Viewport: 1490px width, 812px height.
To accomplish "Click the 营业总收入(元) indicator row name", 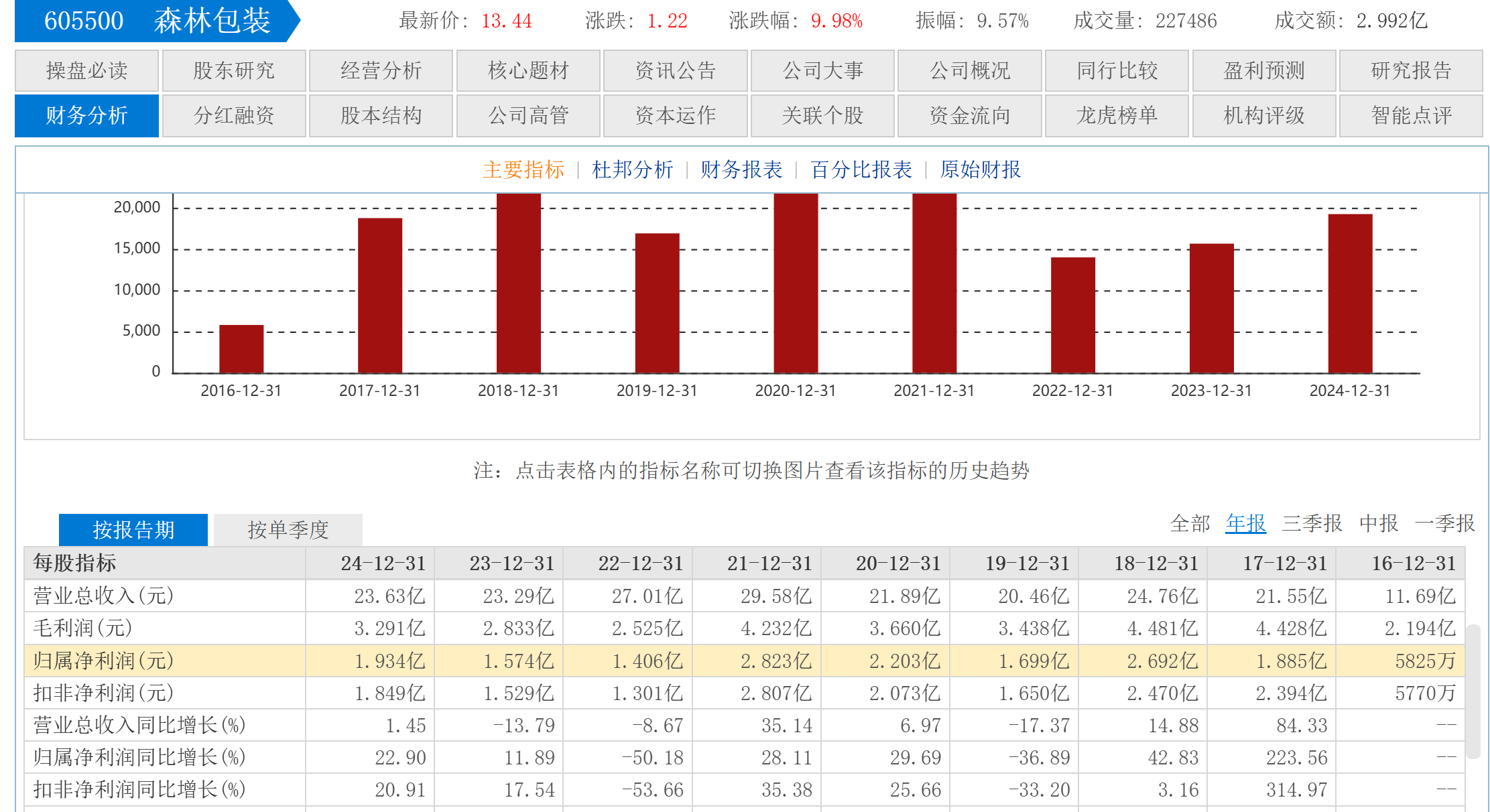I will coord(103,596).
